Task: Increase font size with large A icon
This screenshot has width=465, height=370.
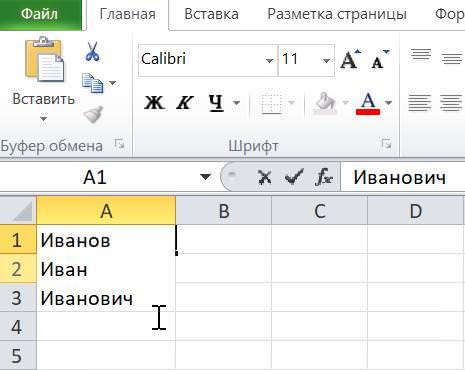Action: coord(351,60)
